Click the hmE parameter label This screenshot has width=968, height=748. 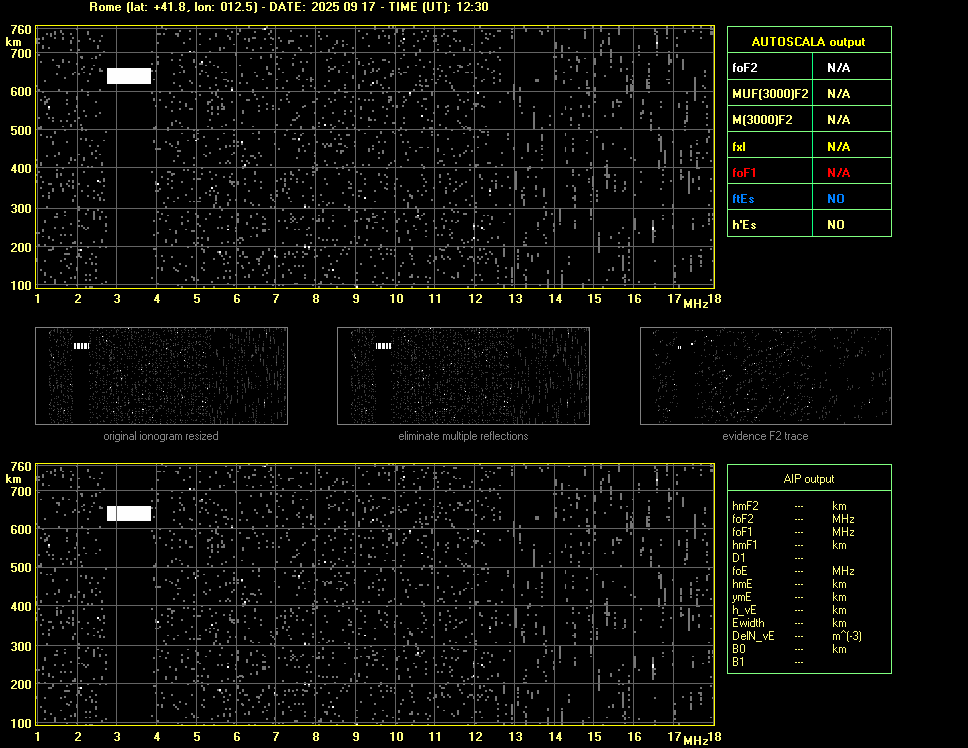tap(742, 584)
